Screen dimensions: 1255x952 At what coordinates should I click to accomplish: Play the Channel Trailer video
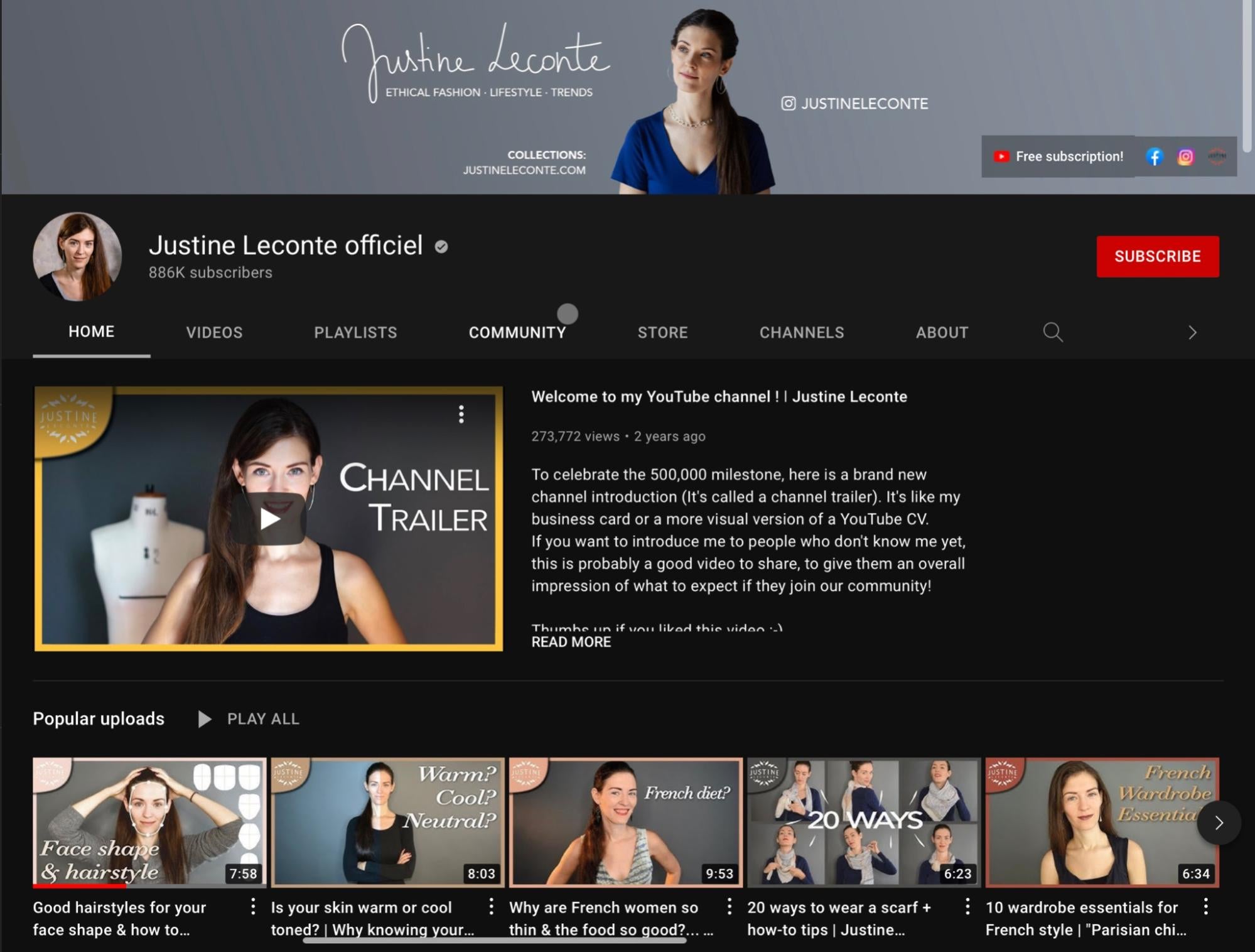point(269,519)
